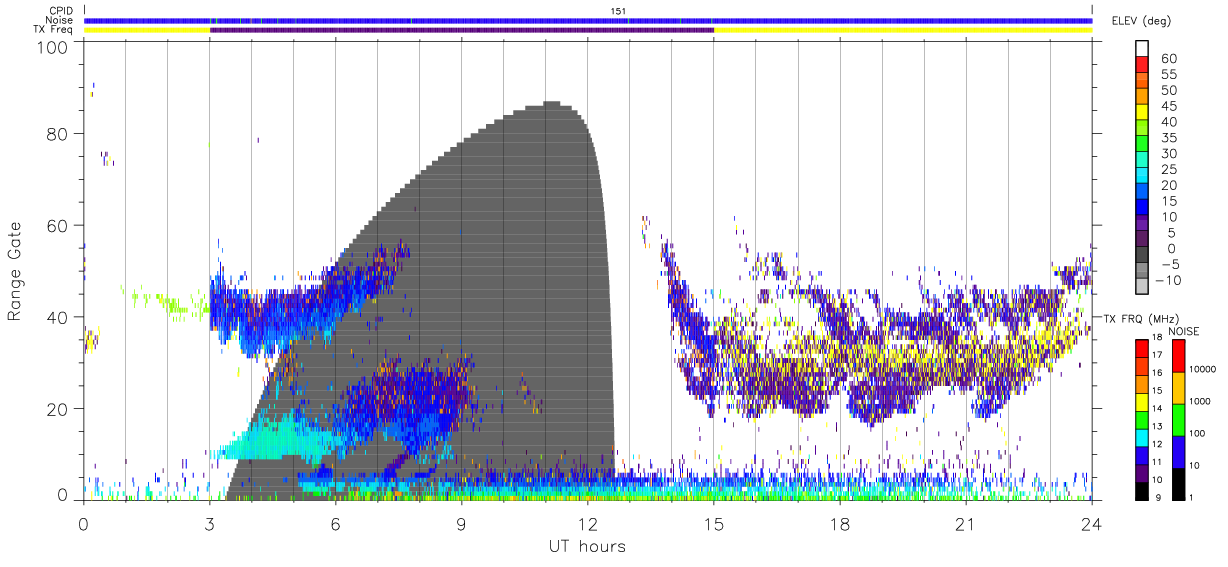Click the purple segment of the TX Freq strip
The width and height of the screenshot is (1228, 567).
(462, 30)
